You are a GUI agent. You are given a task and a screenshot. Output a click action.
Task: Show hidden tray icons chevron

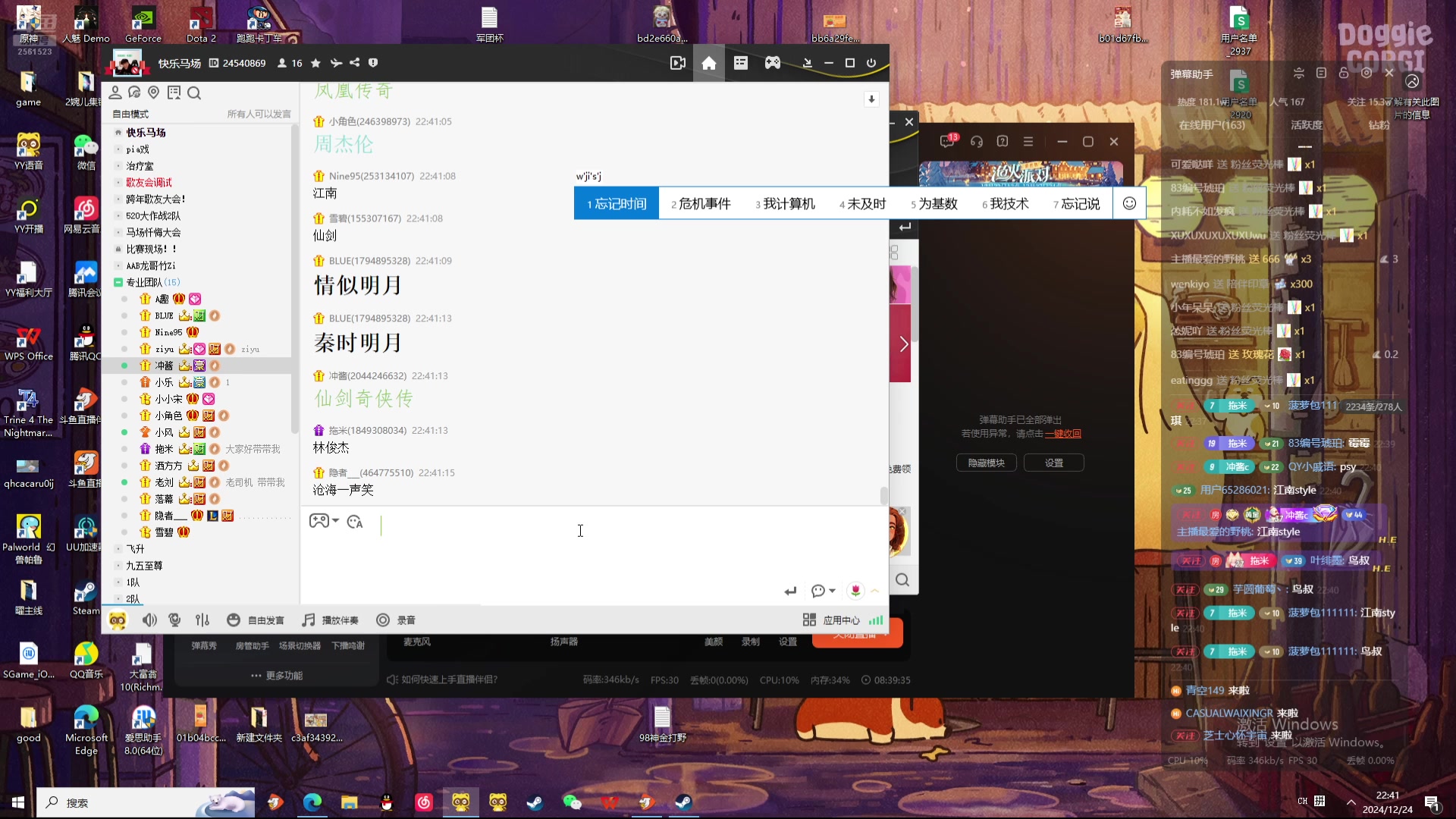point(1351,802)
